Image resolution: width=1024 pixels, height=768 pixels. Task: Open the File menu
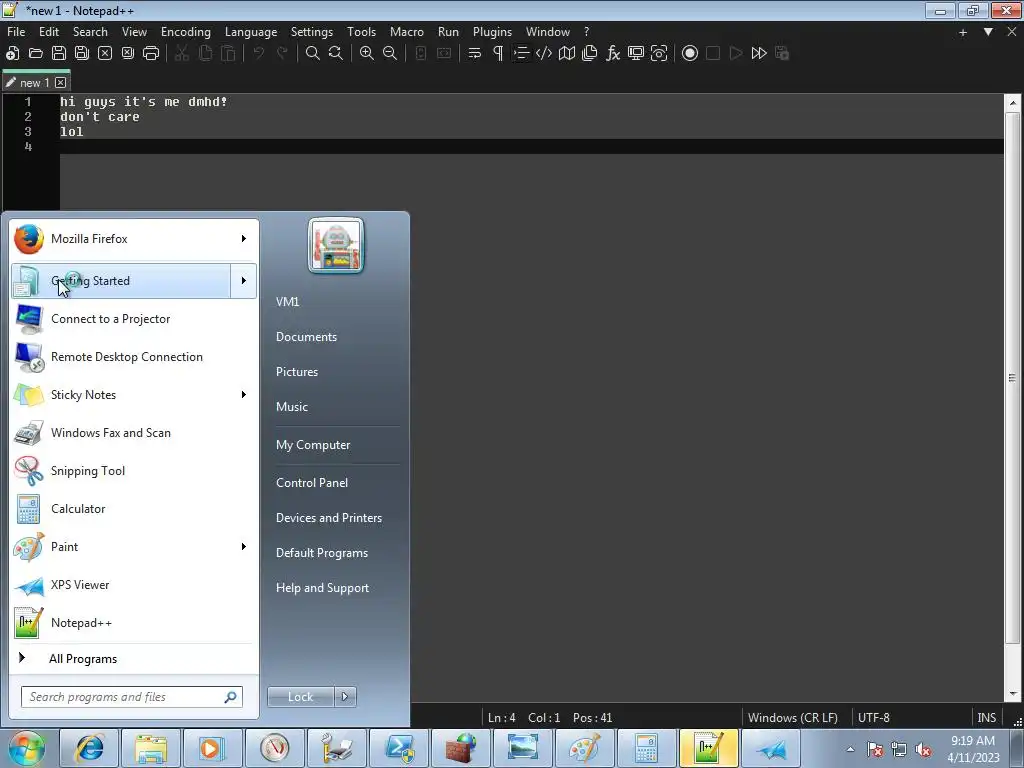coord(16,31)
